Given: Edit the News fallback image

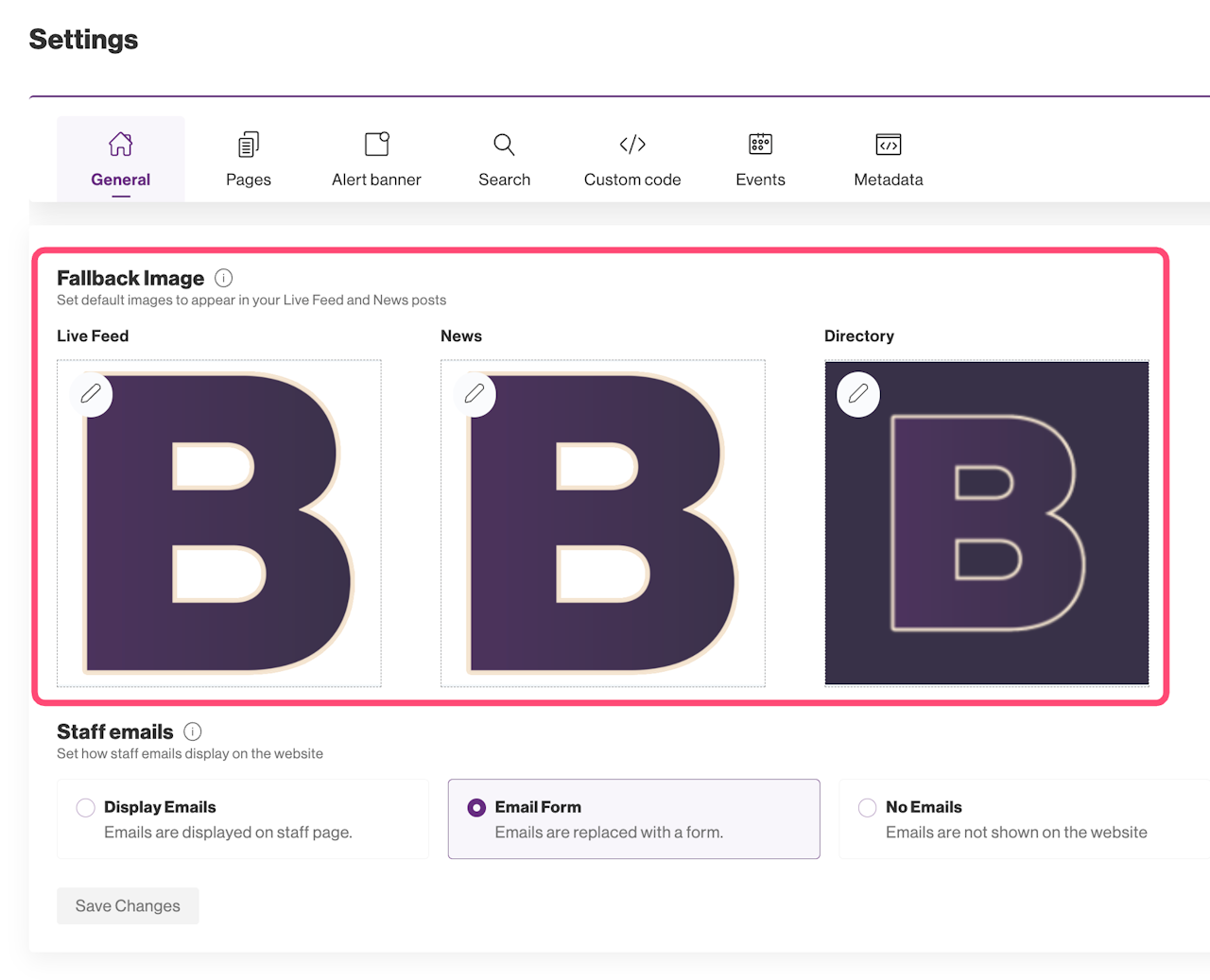Looking at the screenshot, I should 475,394.
